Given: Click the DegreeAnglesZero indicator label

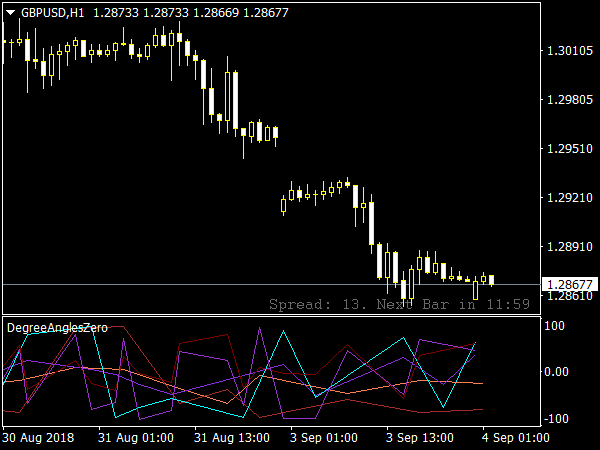Looking at the screenshot, I should coord(57,328).
